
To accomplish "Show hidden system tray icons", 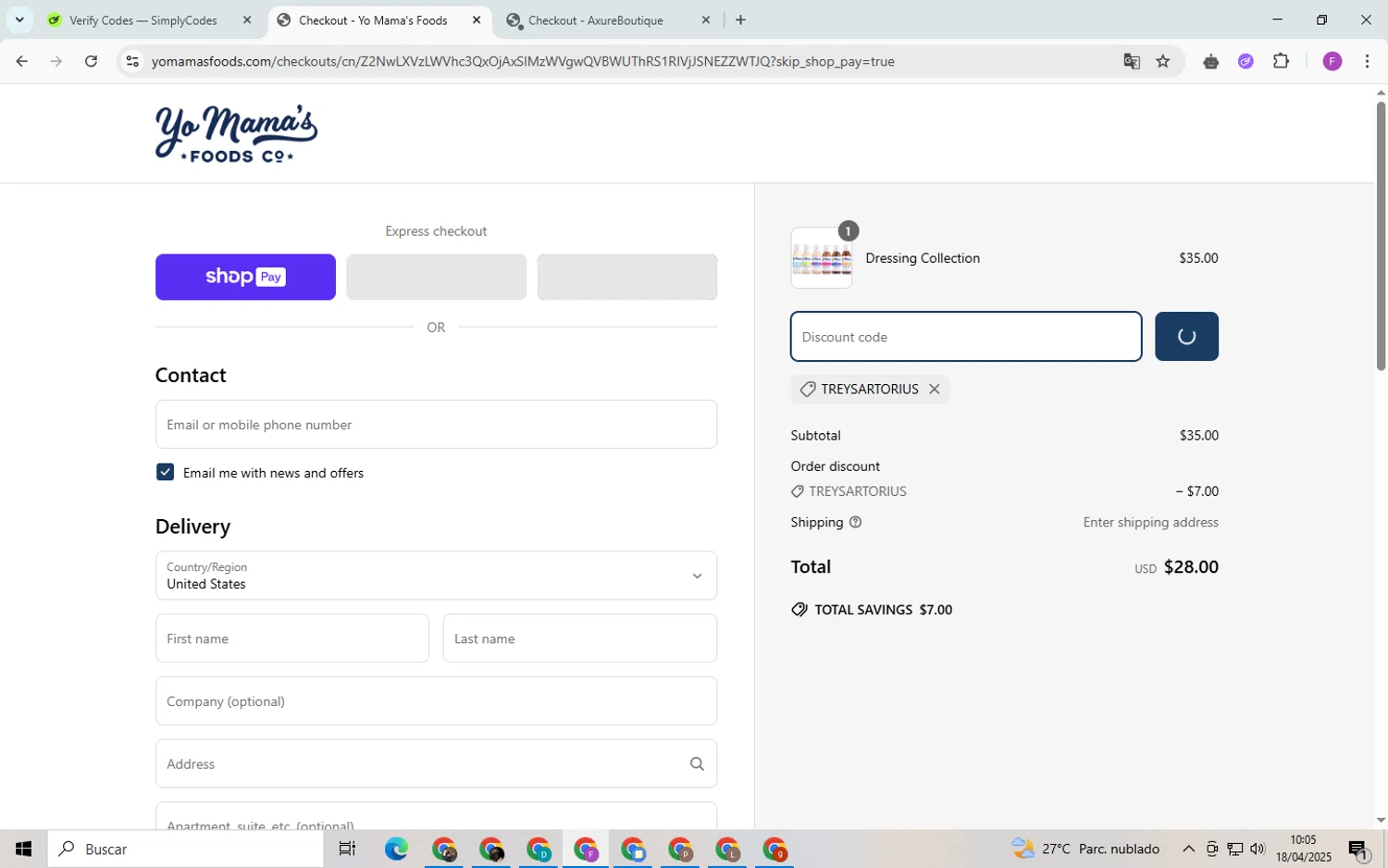I will pos(1188,849).
